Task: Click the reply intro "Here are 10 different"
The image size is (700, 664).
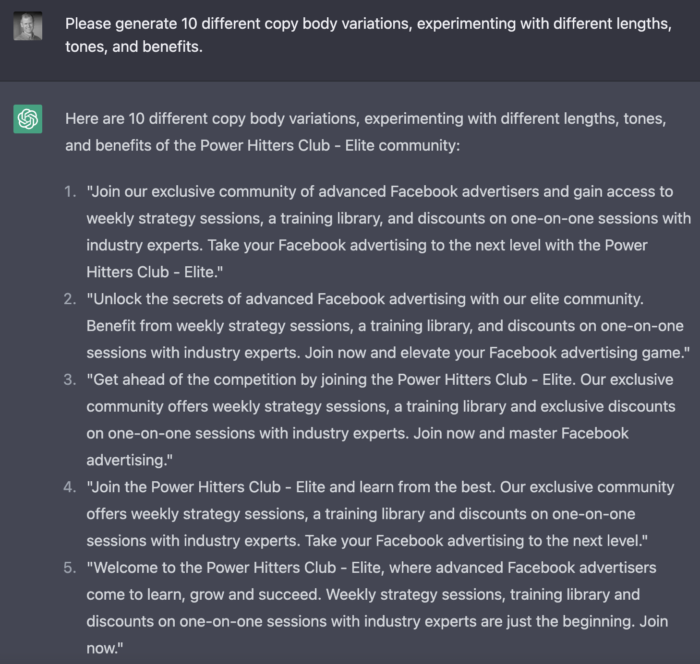Action: pos(366,132)
